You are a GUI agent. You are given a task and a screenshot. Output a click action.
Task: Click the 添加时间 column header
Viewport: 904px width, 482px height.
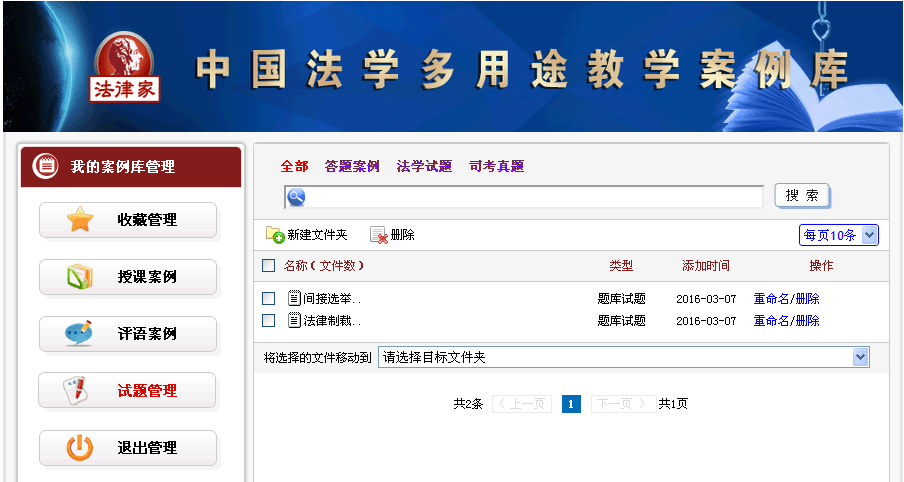(706, 266)
